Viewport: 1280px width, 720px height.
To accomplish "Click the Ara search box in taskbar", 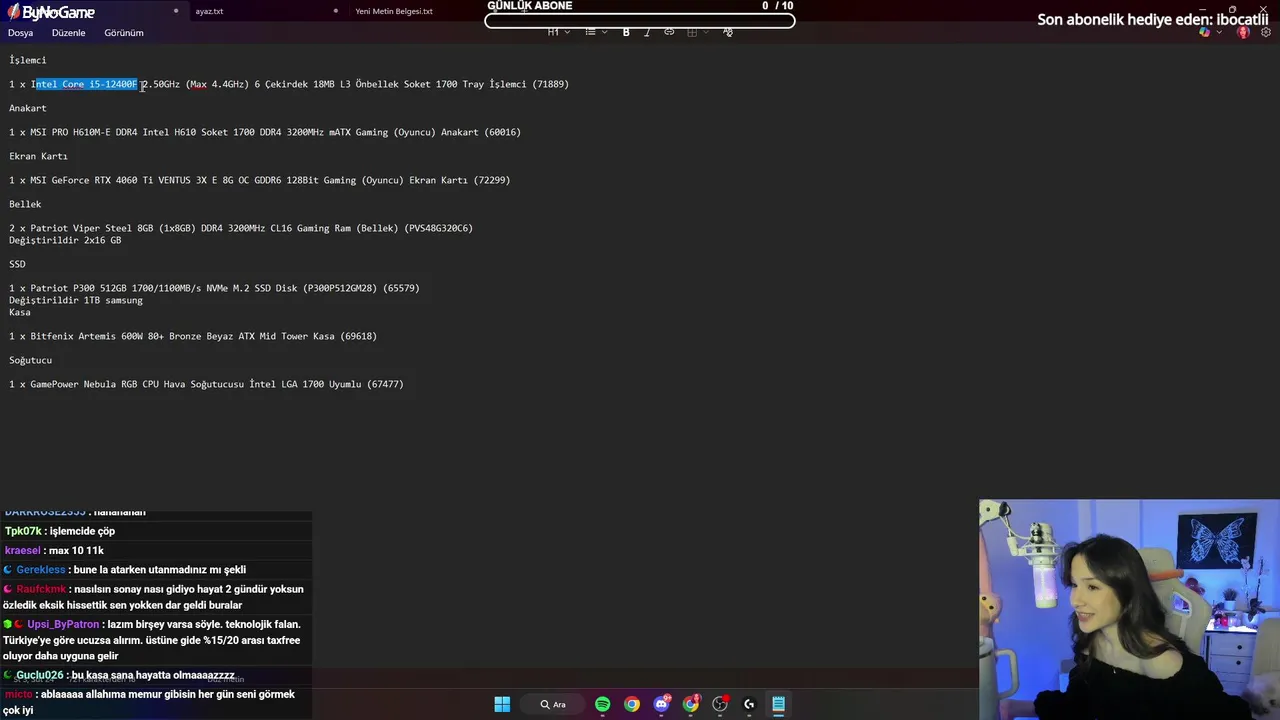I will [x=553, y=704].
